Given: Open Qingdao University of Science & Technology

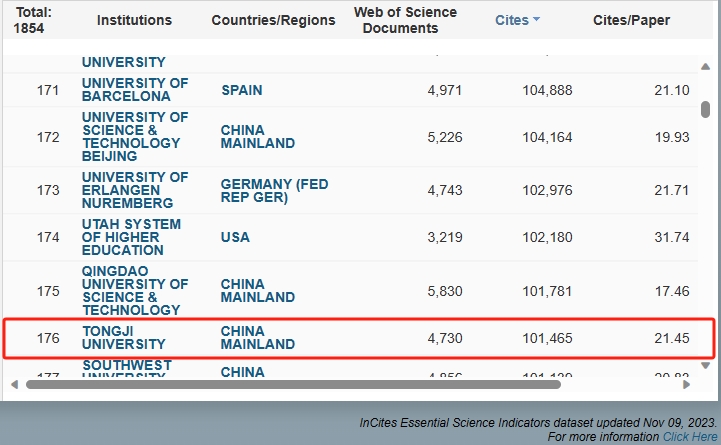Looking at the screenshot, I should click(134, 291).
